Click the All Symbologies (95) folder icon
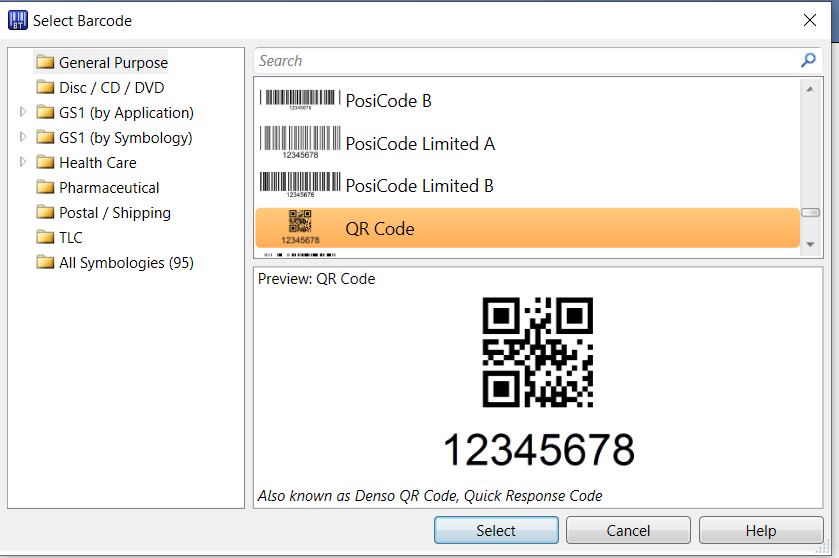Image resolution: width=839 pixels, height=558 pixels. (45, 262)
